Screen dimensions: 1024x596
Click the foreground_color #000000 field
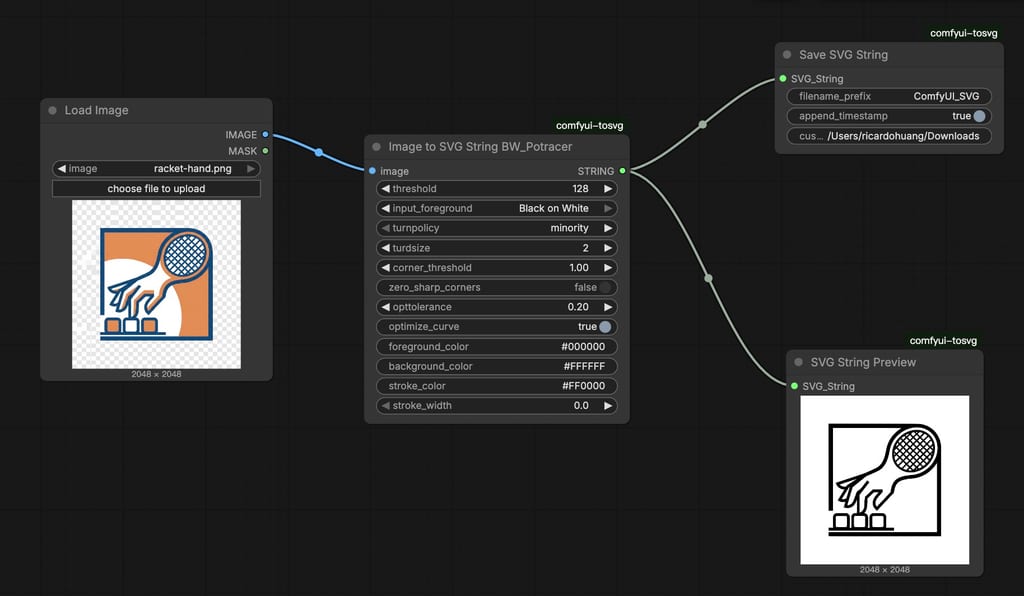[497, 347]
